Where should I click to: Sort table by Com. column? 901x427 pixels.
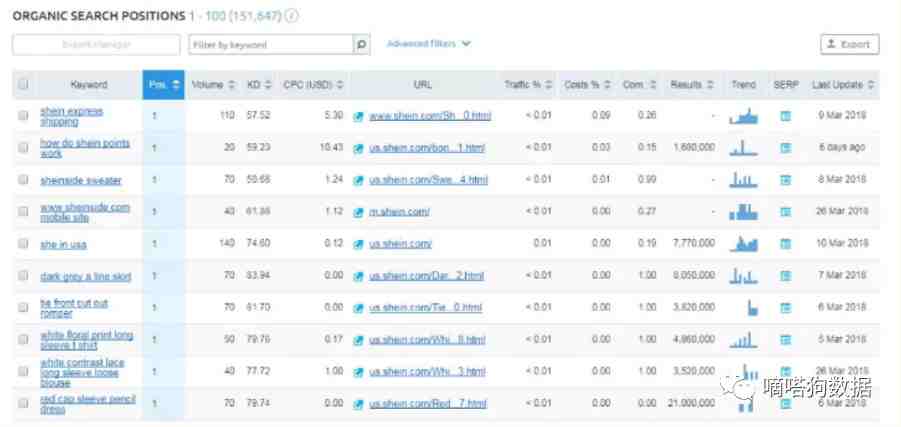coord(639,84)
